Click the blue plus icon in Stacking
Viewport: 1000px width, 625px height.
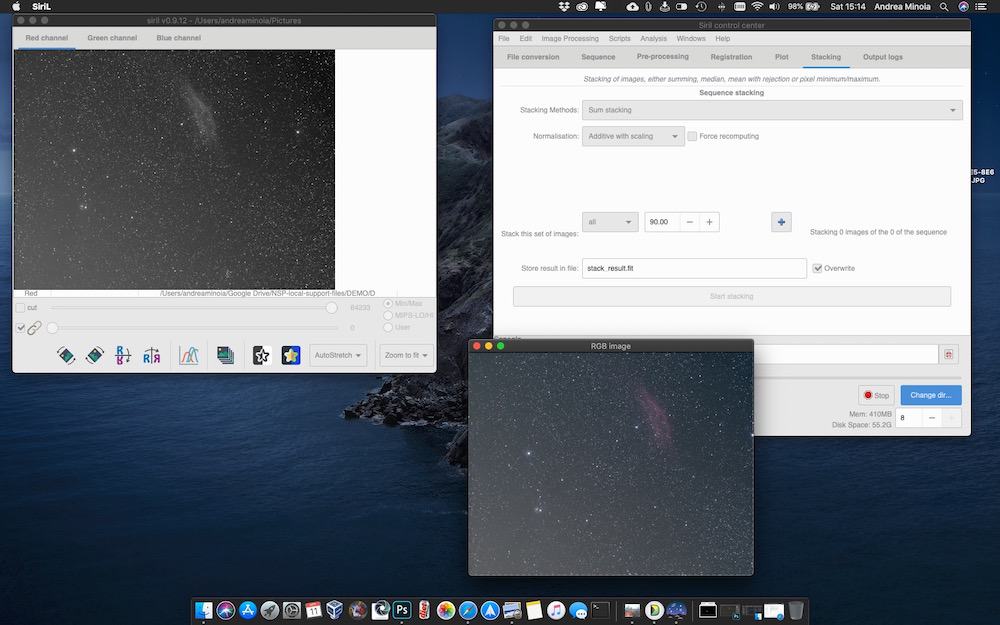781,222
